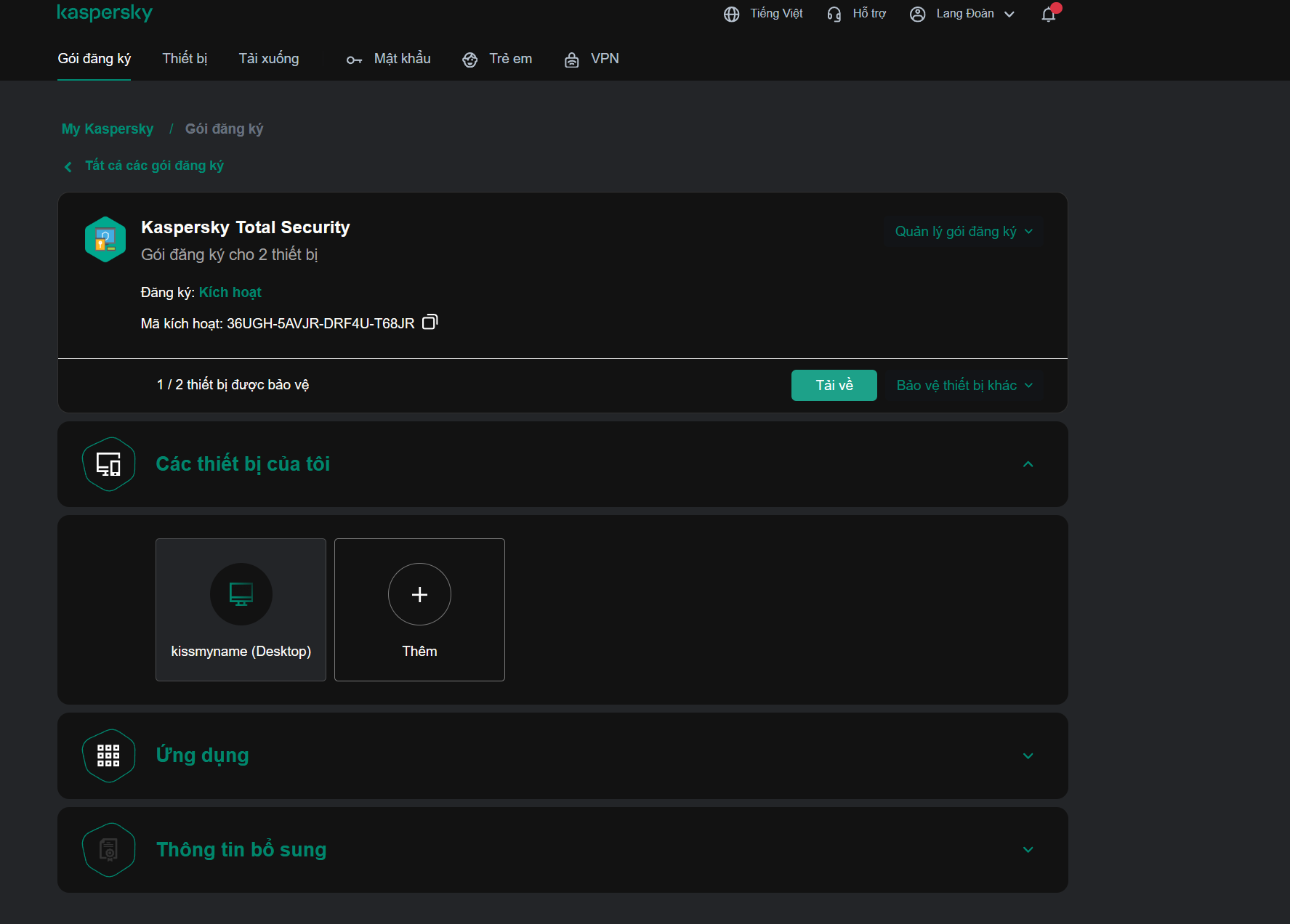This screenshot has width=1290, height=924.
Task: Click the Kaspersky logo
Action: pyautogui.click(x=105, y=13)
